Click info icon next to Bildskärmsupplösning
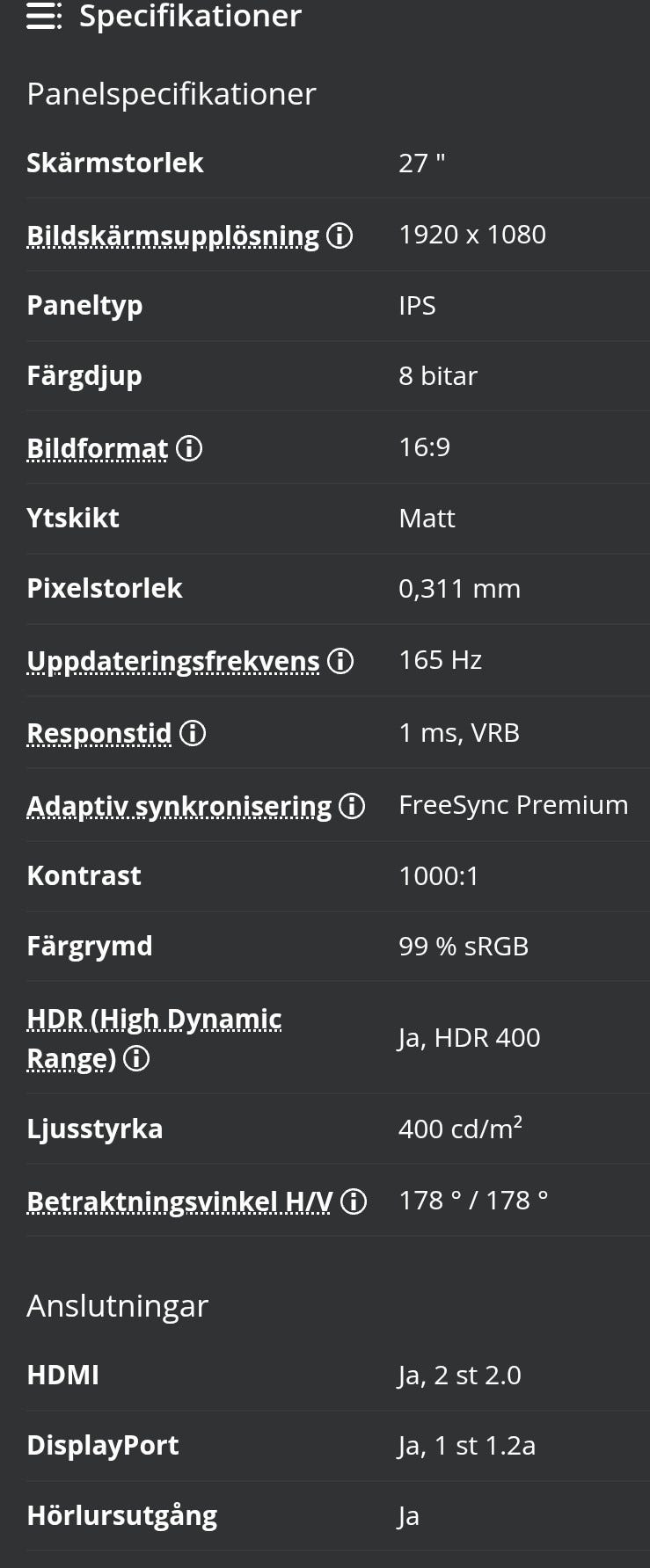Viewport: 650px width, 1568px height. point(340,236)
